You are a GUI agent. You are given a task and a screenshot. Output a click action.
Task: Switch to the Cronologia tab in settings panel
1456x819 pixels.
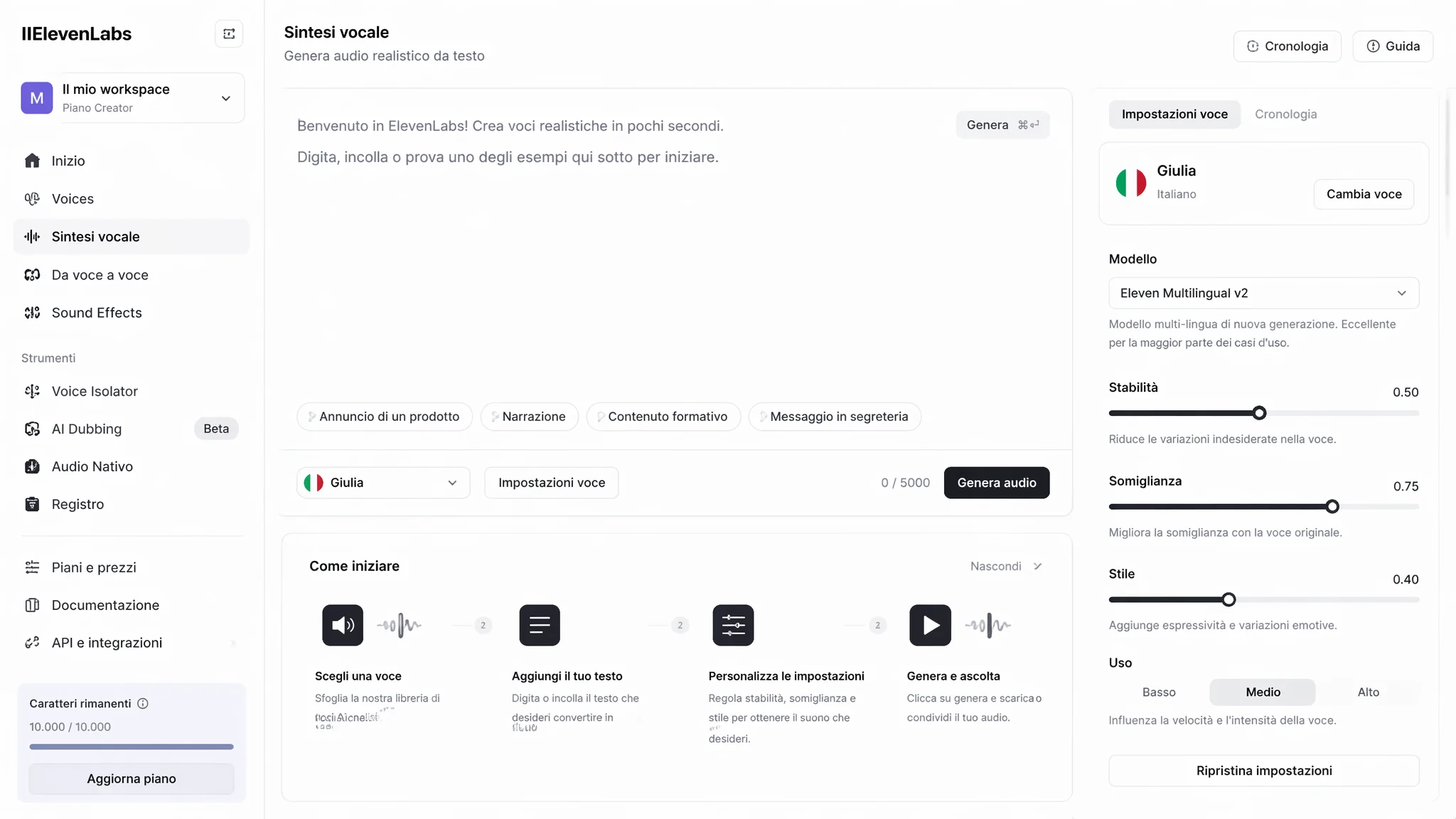[1285, 114]
